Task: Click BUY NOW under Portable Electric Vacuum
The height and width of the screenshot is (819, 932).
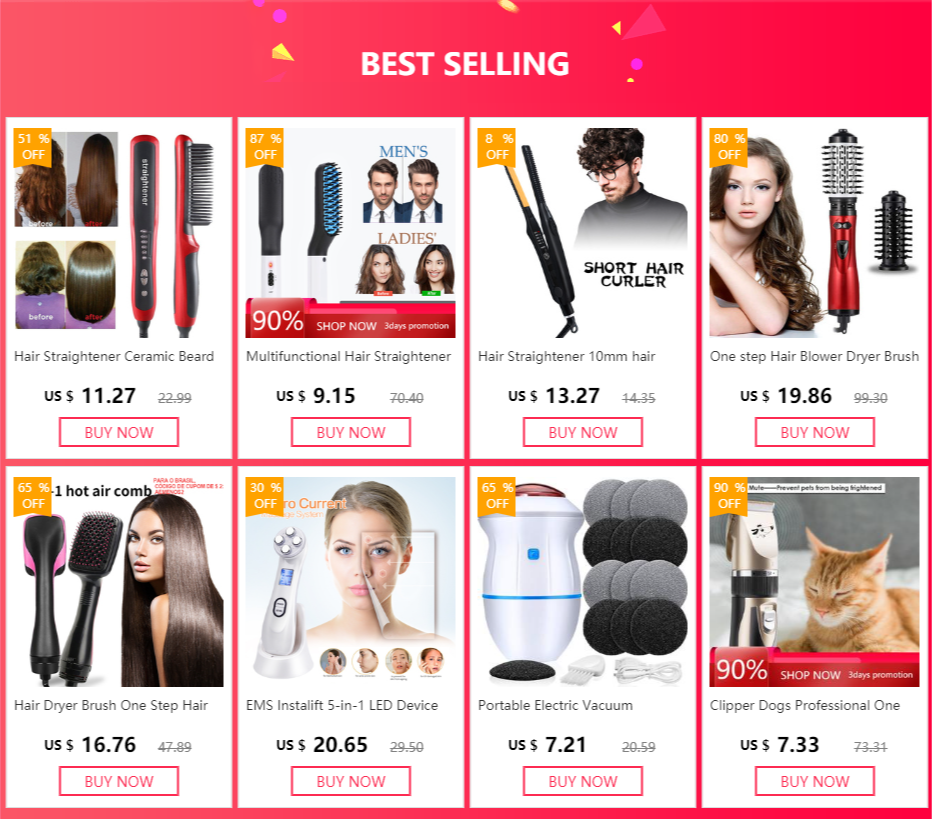Action: click(x=582, y=781)
